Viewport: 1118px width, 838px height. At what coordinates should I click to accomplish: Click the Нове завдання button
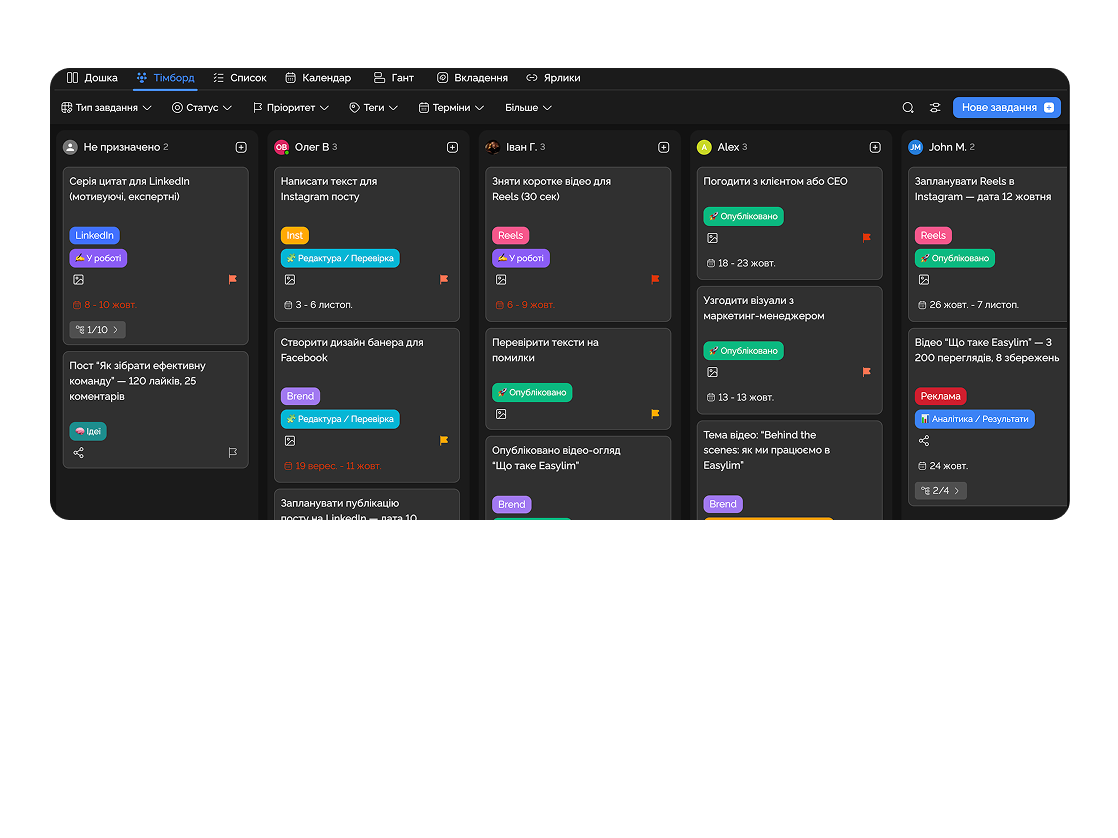1006,108
